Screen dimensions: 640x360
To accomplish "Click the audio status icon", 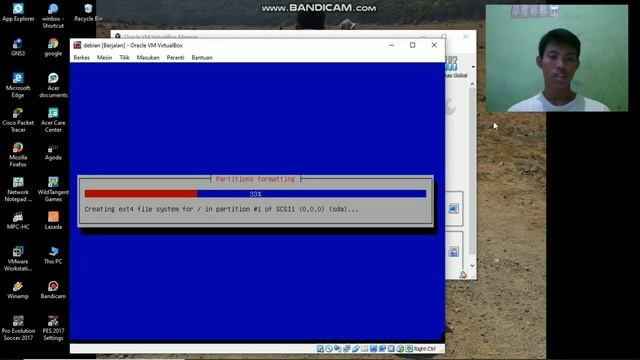I will point(338,349).
